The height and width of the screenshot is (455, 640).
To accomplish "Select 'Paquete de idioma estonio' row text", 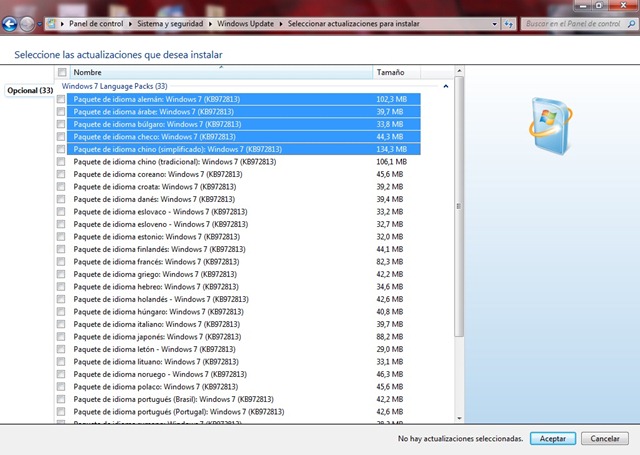I will click(x=157, y=237).
